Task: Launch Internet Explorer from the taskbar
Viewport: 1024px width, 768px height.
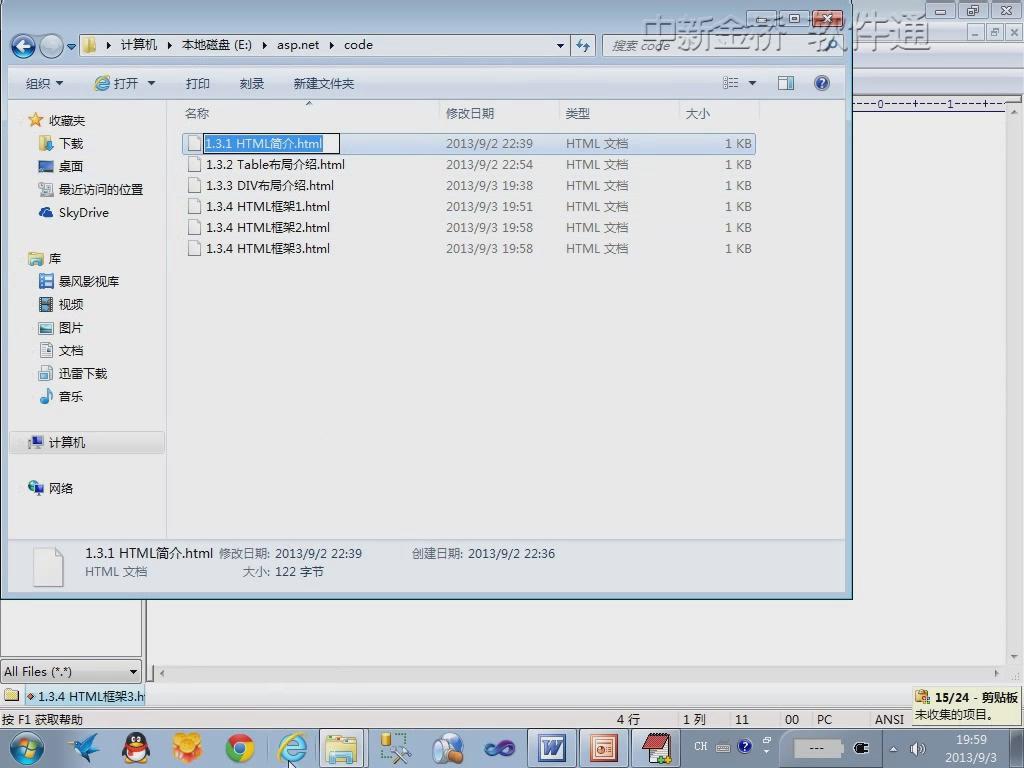Action: [292, 748]
